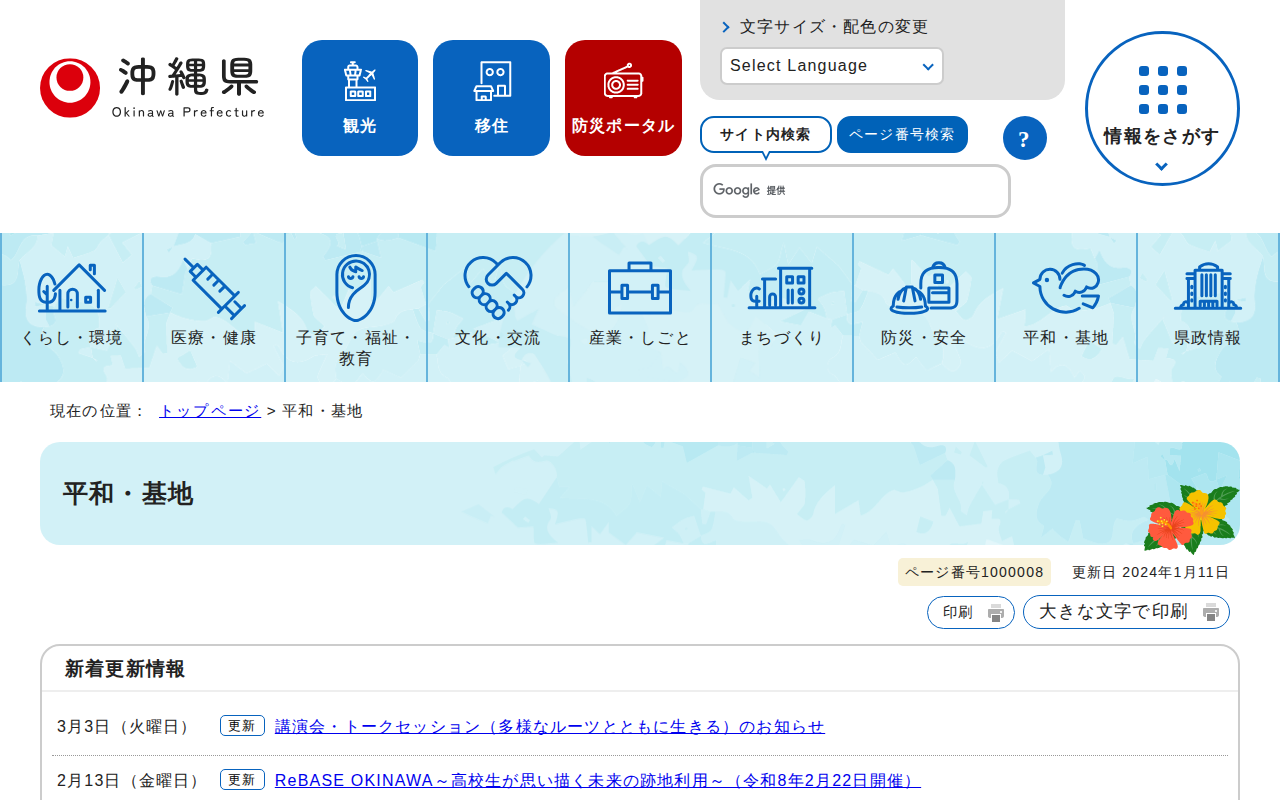Open the 文化・交流 handshake heart category
1280x800 pixels.
(498, 307)
